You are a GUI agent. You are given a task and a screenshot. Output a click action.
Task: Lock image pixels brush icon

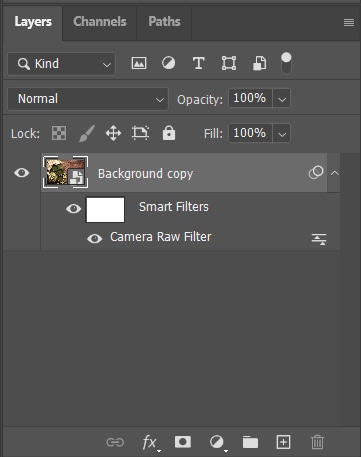pos(87,133)
